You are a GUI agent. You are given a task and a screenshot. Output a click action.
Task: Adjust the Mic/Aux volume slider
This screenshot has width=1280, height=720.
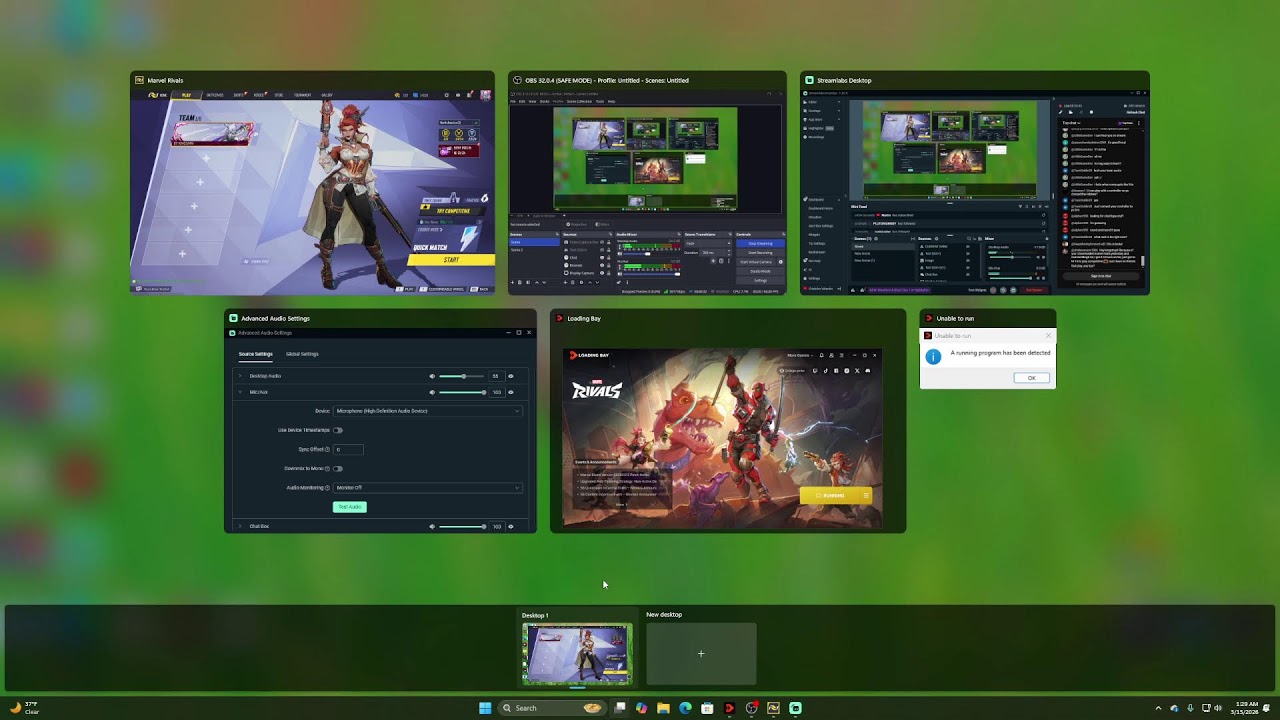(463, 392)
